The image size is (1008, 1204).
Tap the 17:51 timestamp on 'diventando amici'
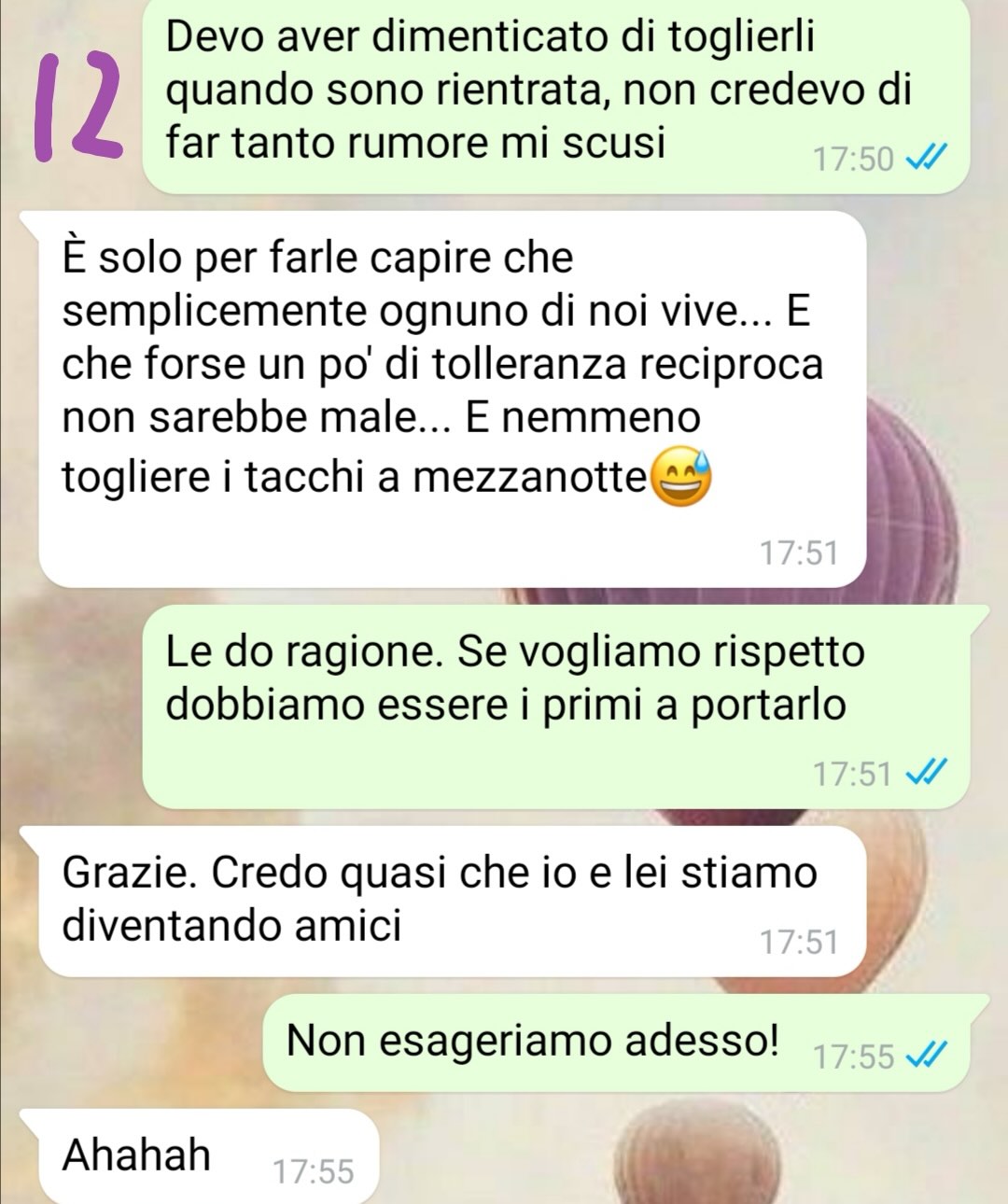click(799, 943)
